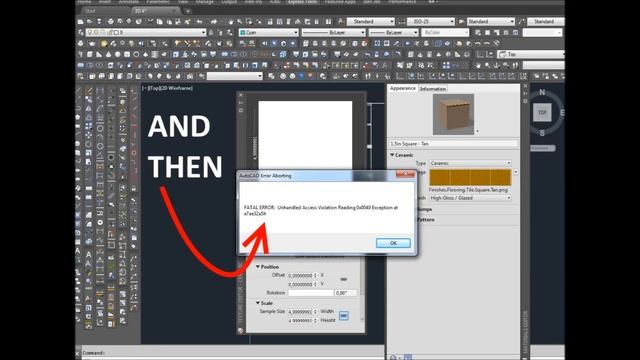
Task: Open the material preview options arrow
Action: click(477, 131)
